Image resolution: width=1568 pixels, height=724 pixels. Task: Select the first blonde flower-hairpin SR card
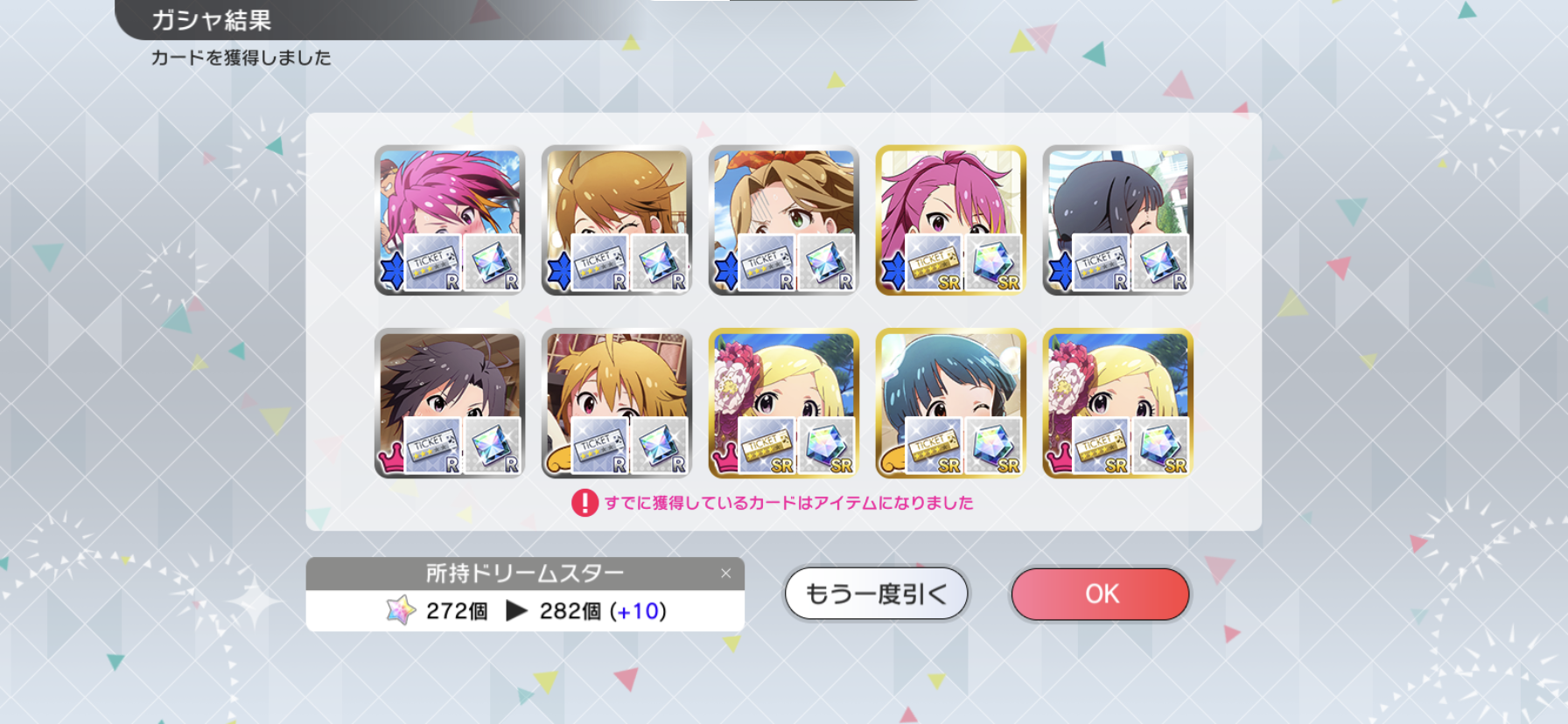tap(784, 403)
